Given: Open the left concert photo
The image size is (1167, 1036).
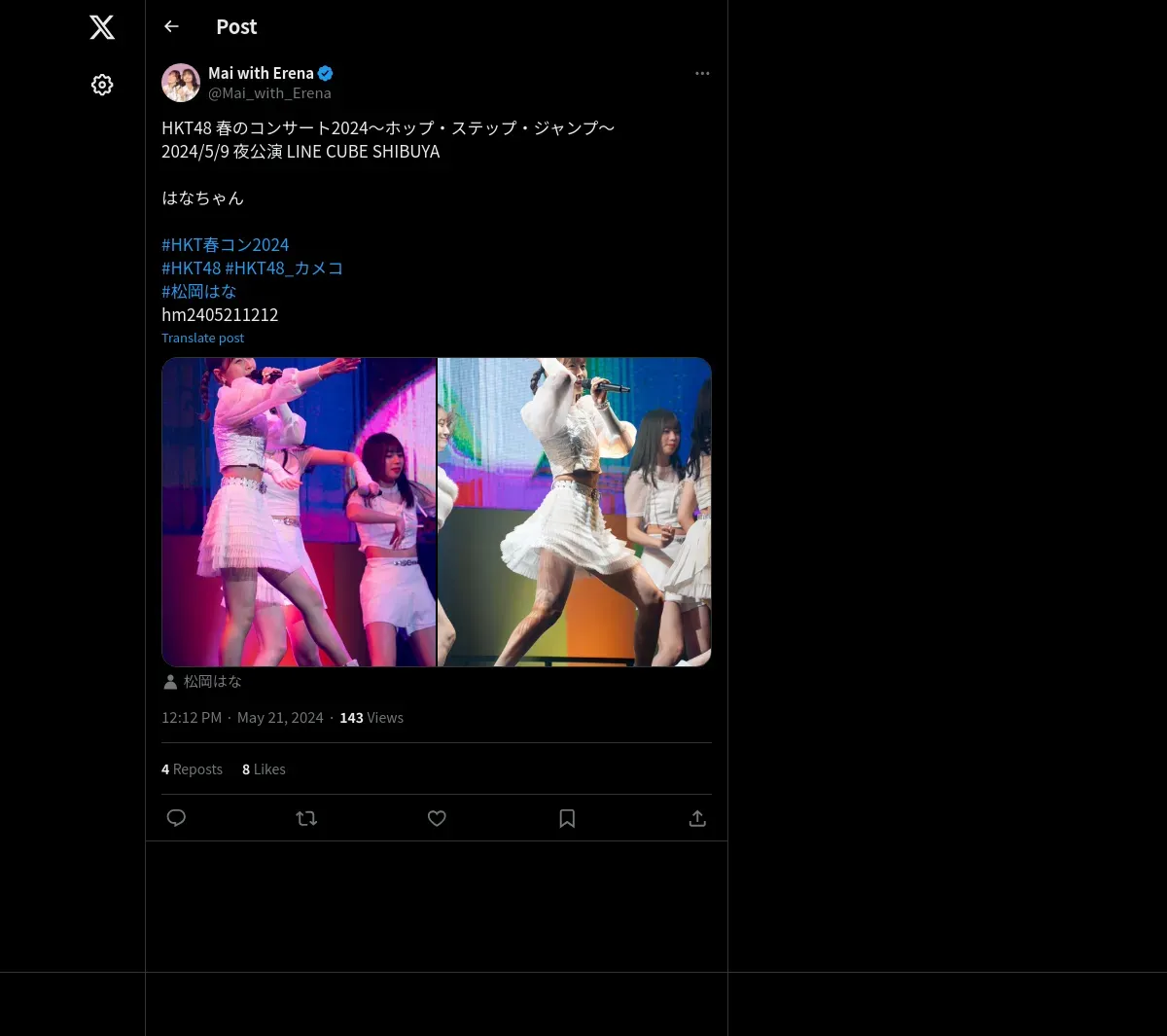Looking at the screenshot, I should click(x=299, y=512).
